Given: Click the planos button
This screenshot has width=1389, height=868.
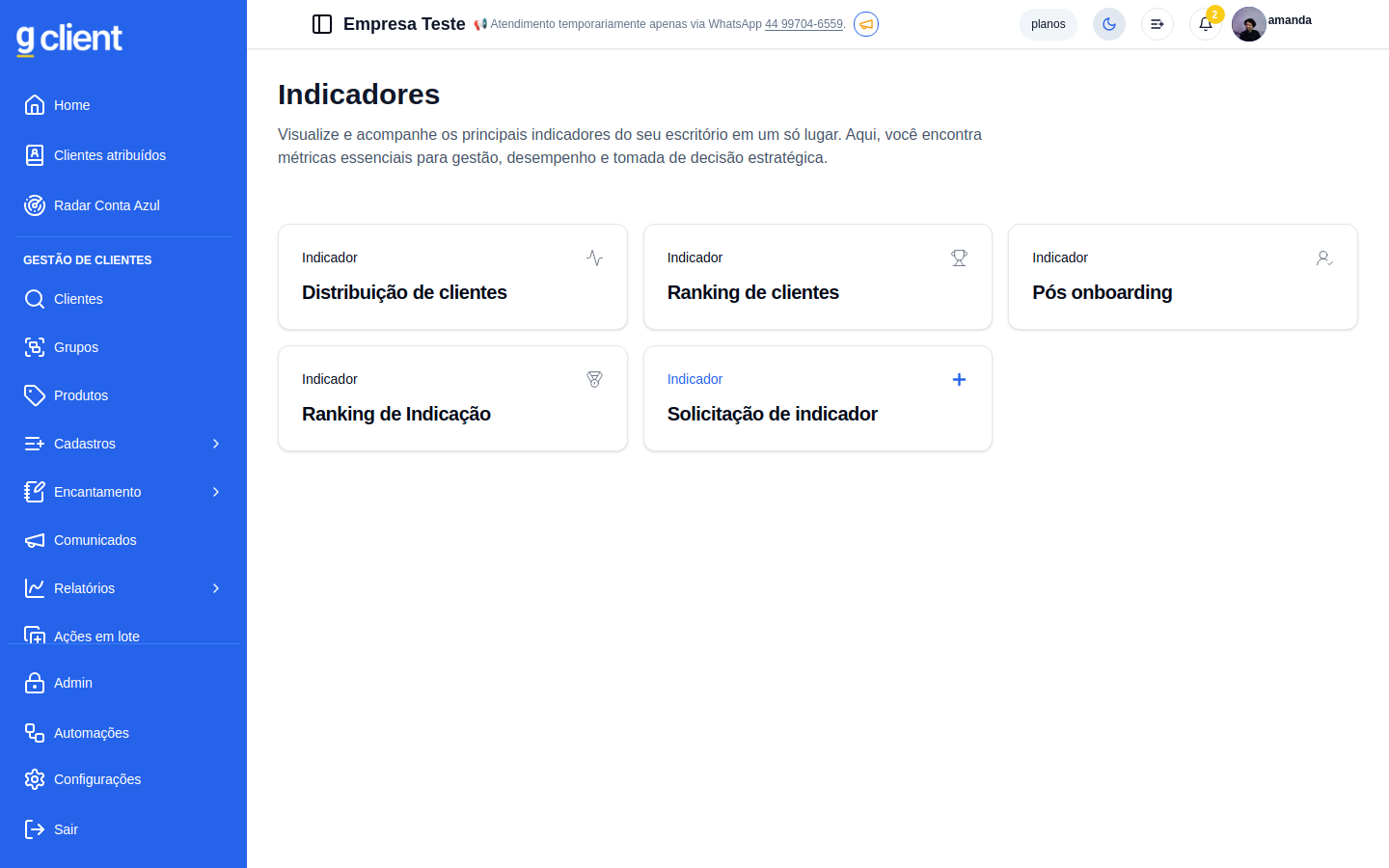Looking at the screenshot, I should click(1049, 24).
